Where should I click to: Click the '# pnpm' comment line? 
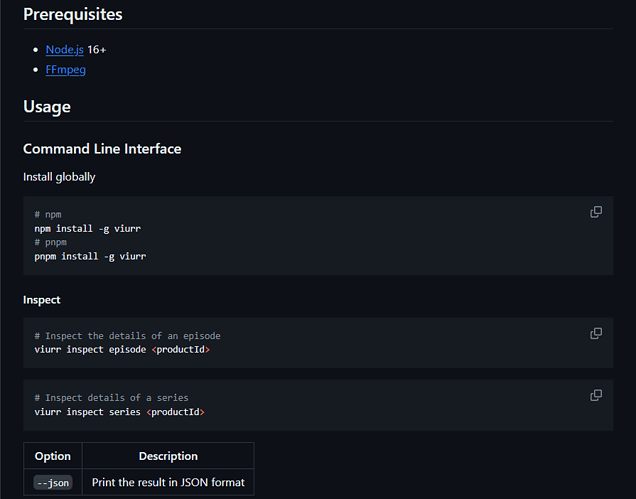point(50,242)
